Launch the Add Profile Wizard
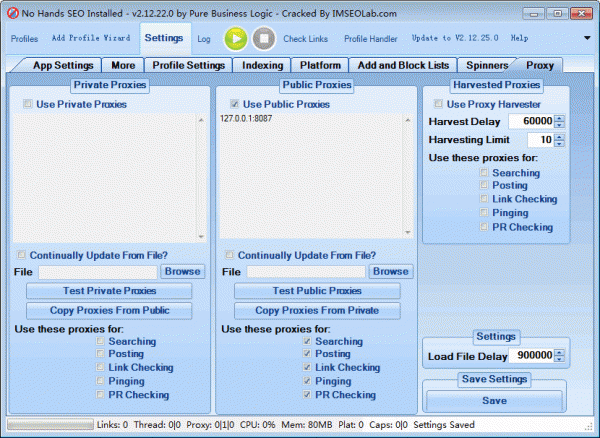 tap(91, 38)
